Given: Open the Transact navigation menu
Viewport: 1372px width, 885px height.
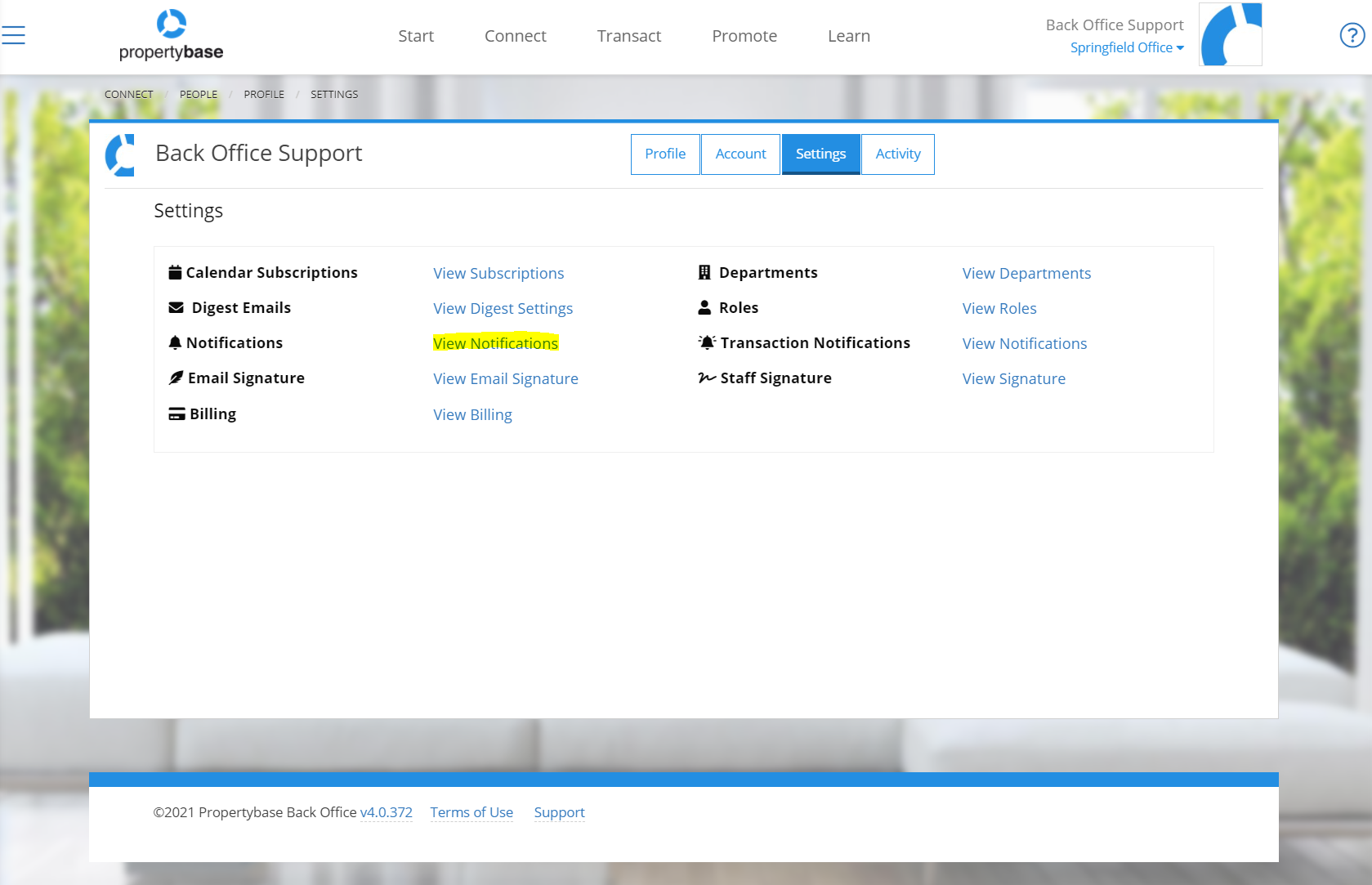Looking at the screenshot, I should click(x=628, y=35).
